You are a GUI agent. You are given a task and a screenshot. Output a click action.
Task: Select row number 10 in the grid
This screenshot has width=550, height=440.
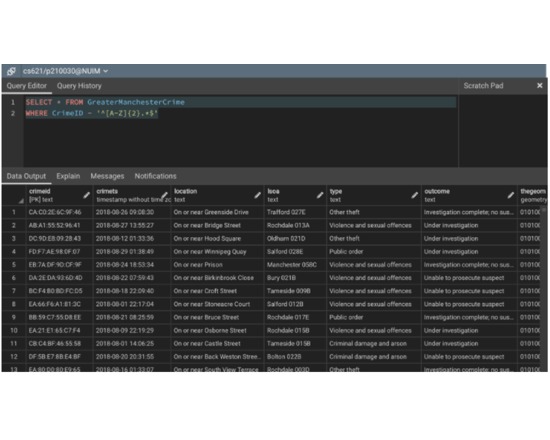[14, 331]
